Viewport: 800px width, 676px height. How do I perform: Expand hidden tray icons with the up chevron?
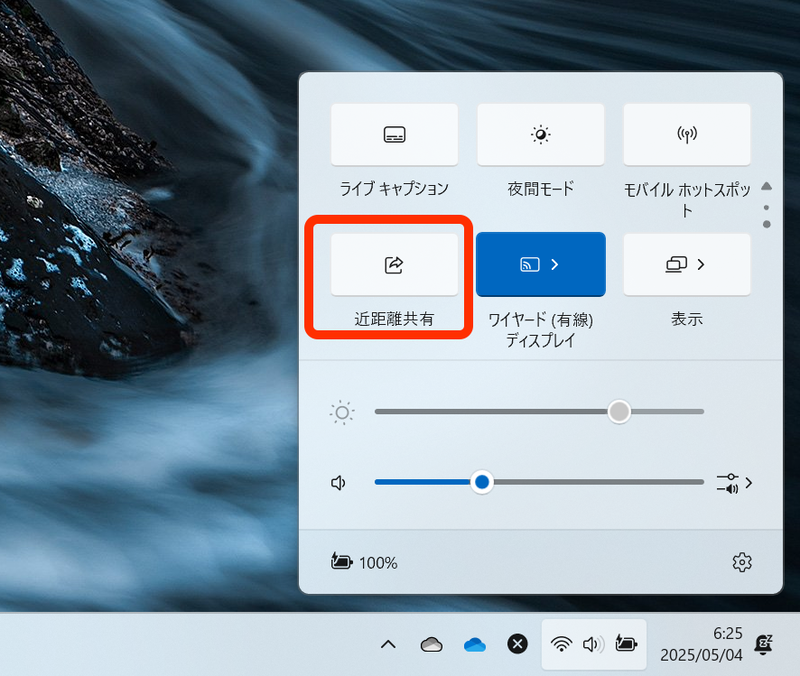coord(389,644)
